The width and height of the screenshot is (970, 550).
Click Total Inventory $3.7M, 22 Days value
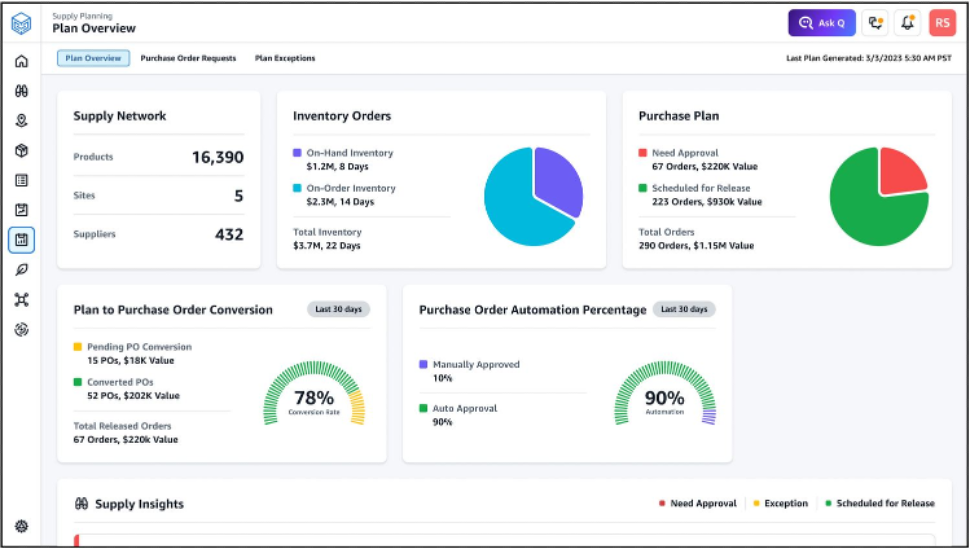point(327,246)
